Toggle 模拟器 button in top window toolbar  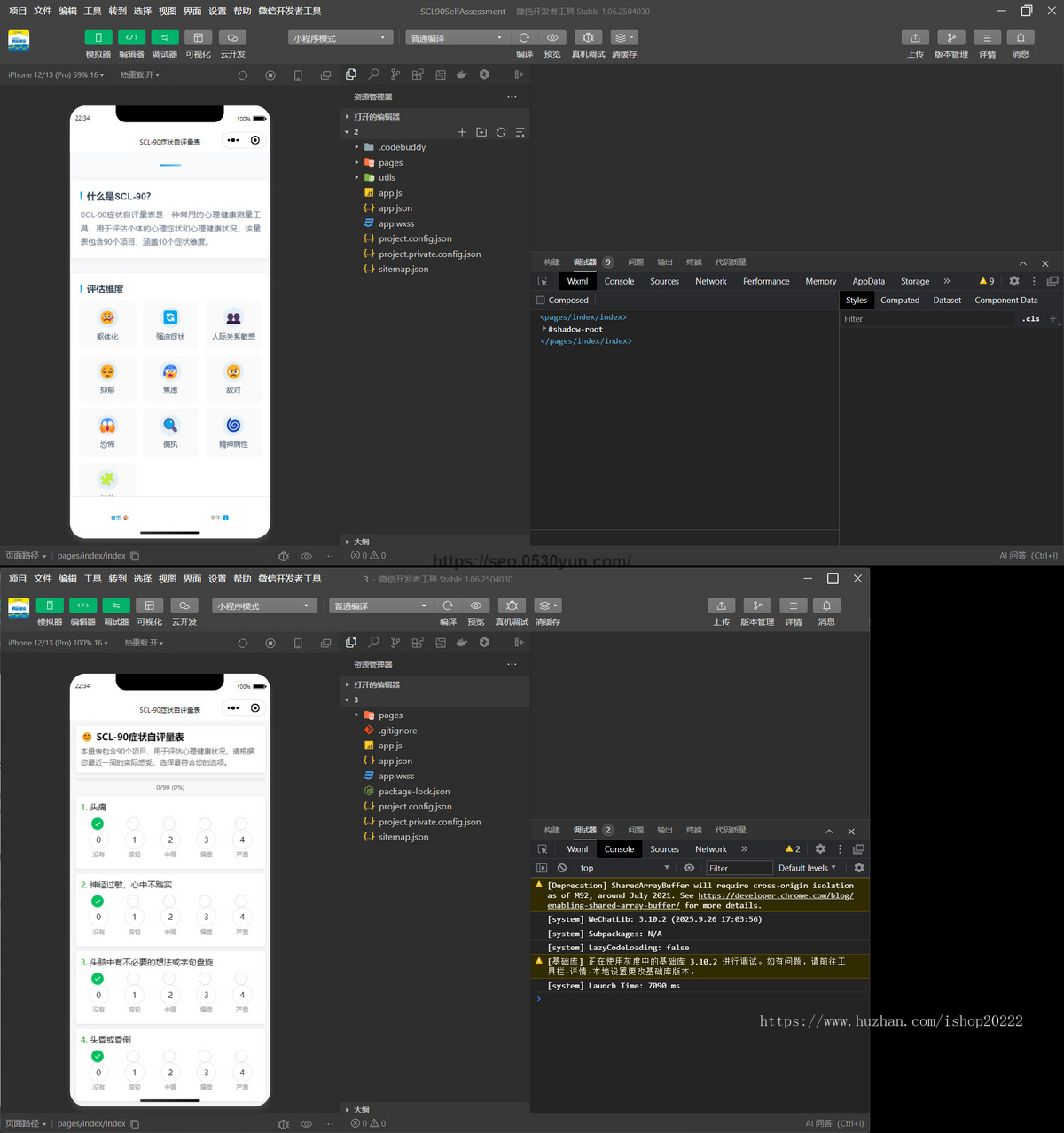pyautogui.click(x=98, y=38)
